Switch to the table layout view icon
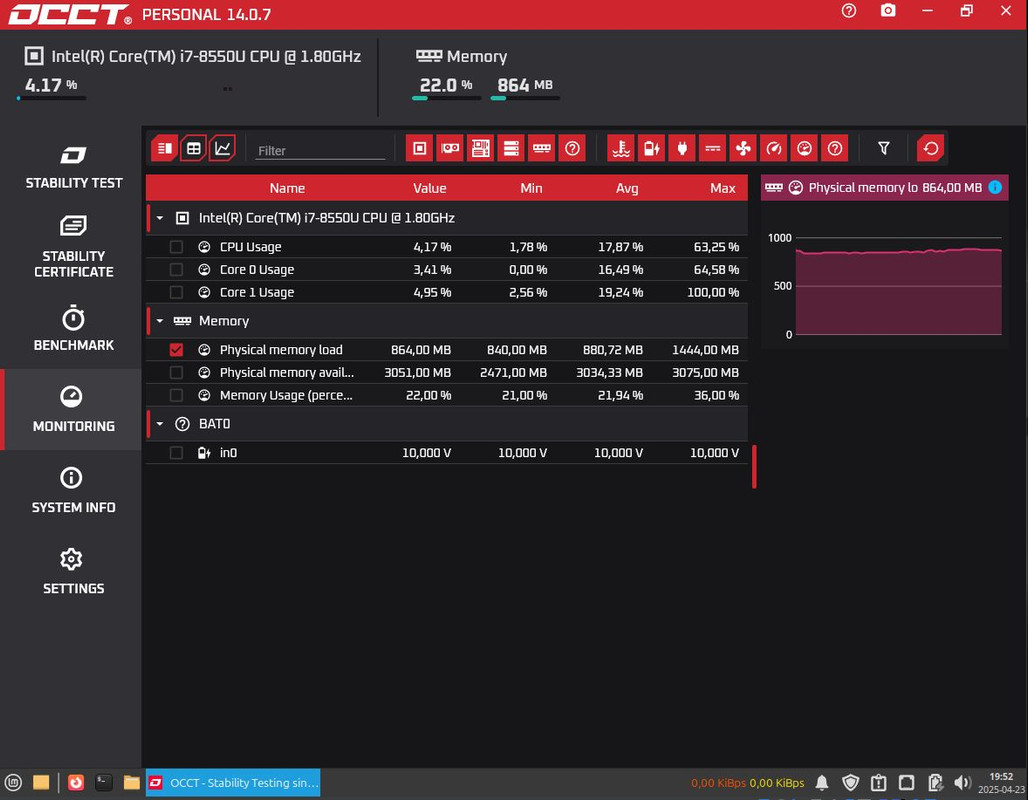Screen dimensions: 1028x800 (x=193, y=148)
